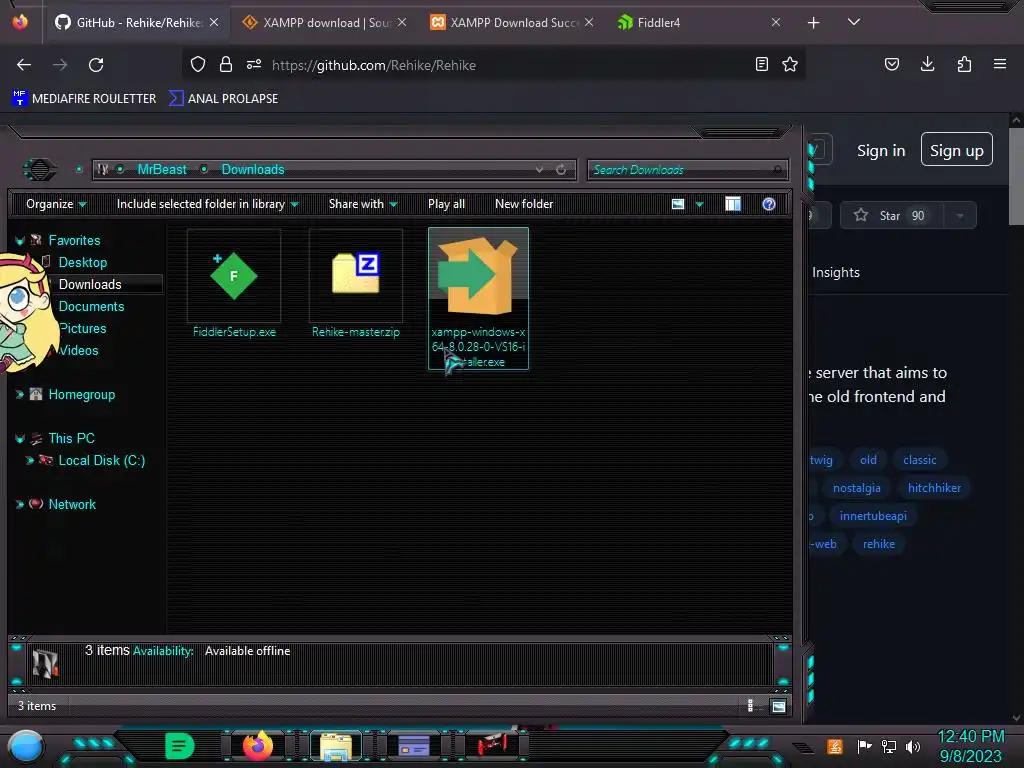Open star list dropdown arrow

[960, 216]
